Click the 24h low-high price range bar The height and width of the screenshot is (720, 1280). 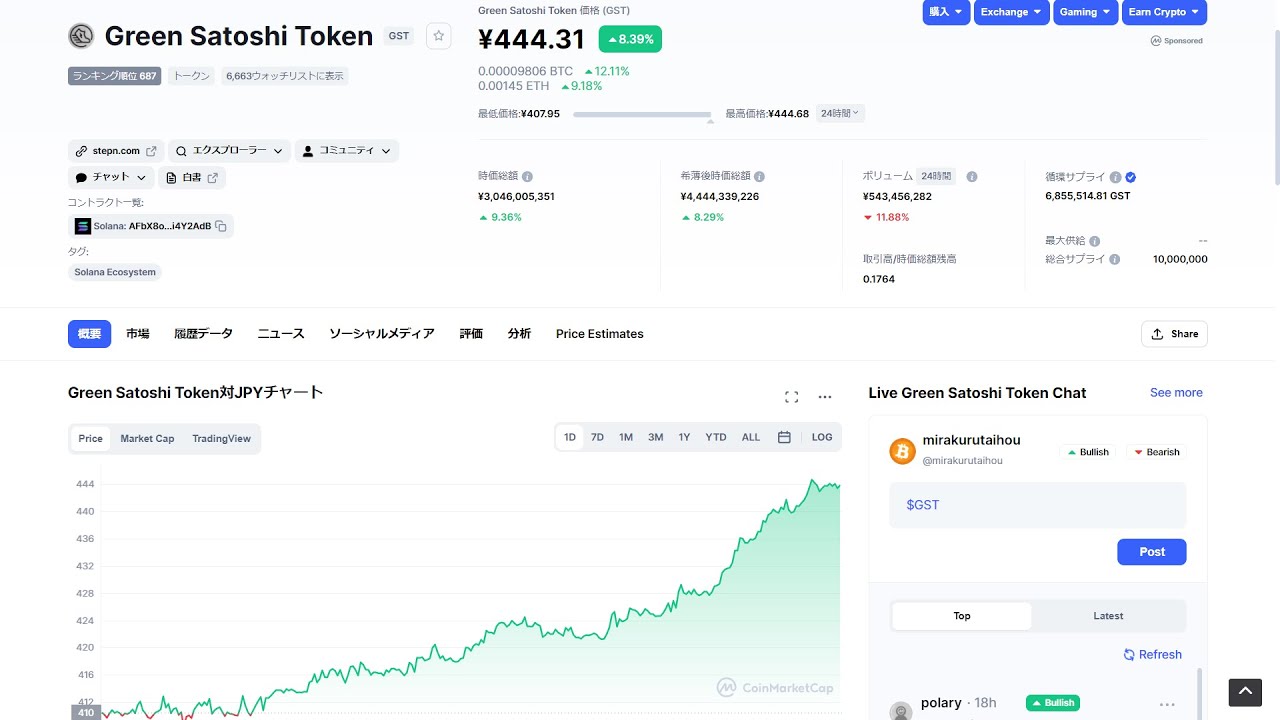[x=642, y=115]
